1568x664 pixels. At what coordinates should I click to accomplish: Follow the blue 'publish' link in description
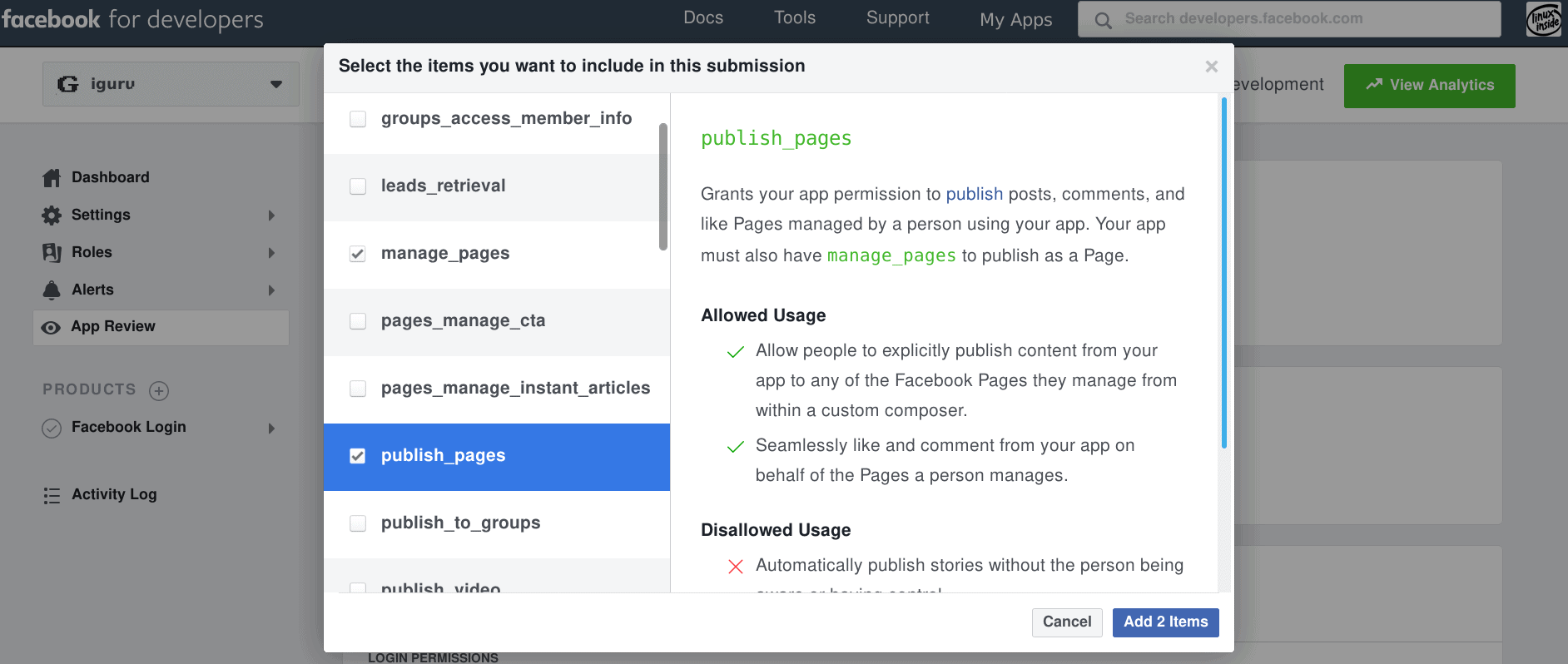975,194
